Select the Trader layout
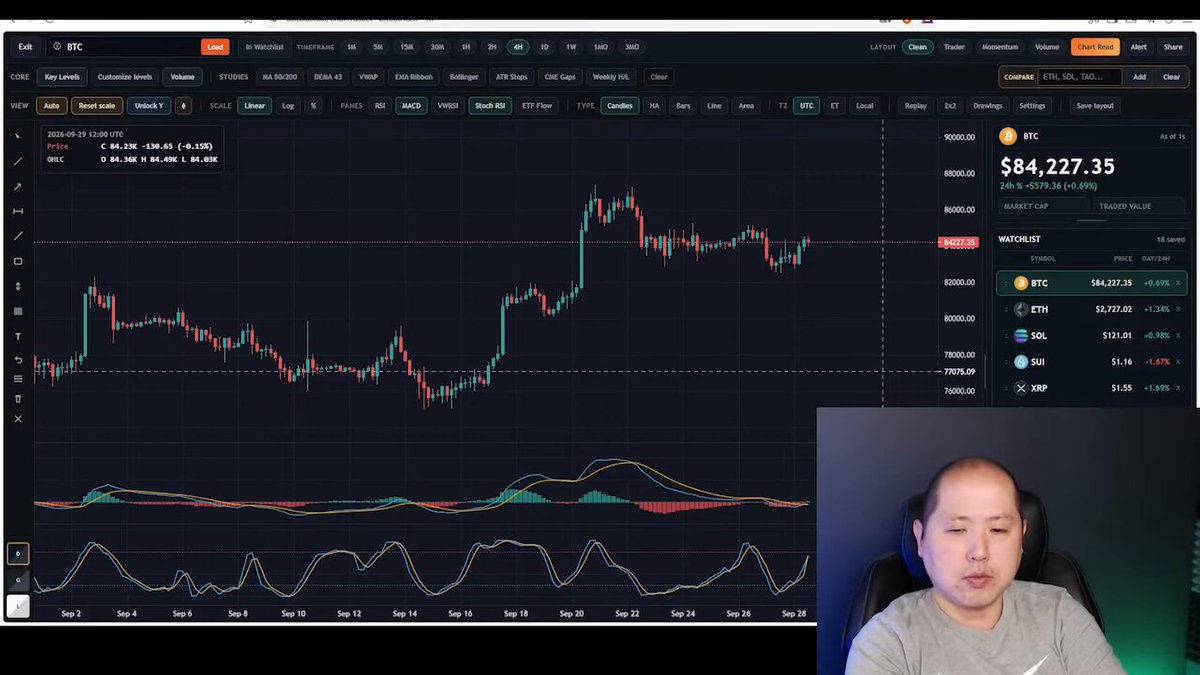Screen dimensions: 1200x675 [954, 47]
